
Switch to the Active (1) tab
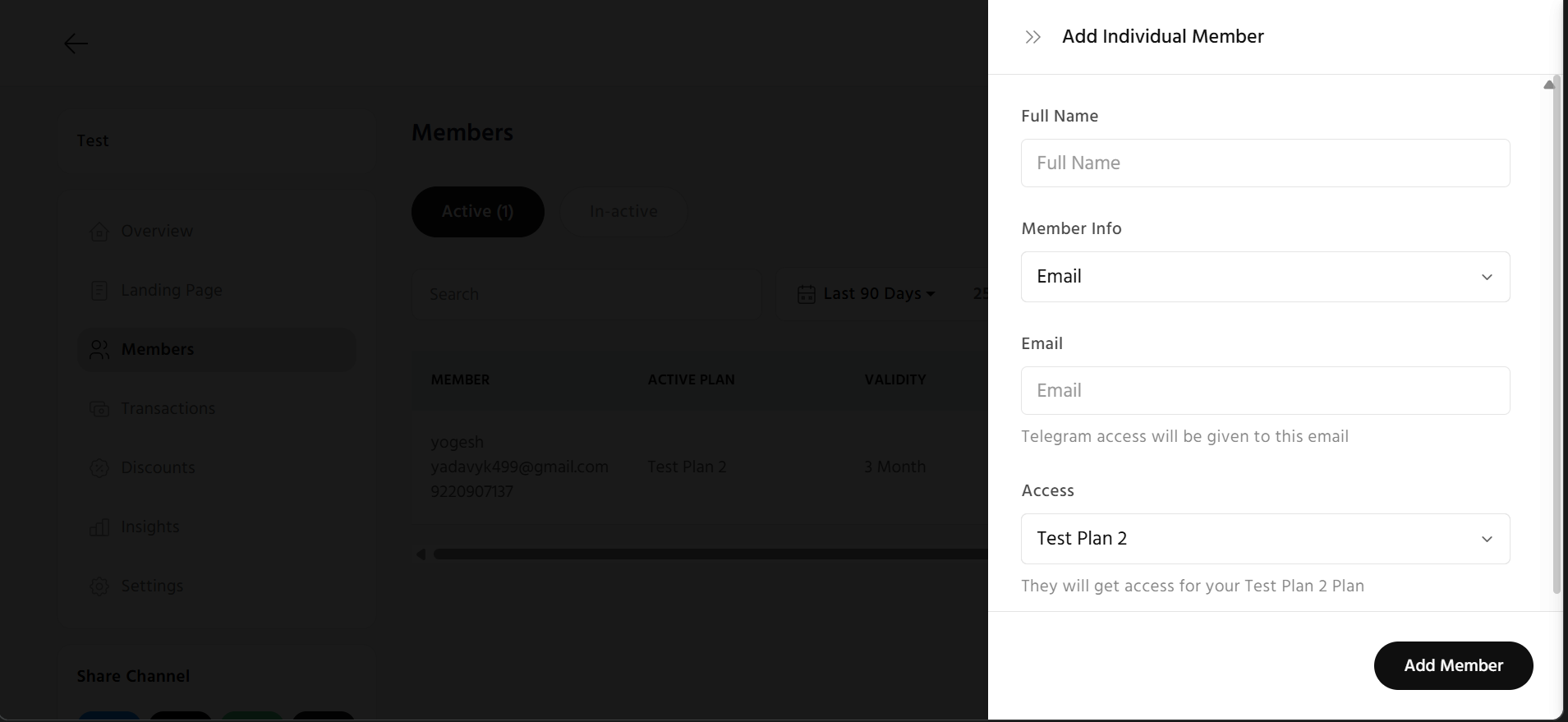[477, 212]
